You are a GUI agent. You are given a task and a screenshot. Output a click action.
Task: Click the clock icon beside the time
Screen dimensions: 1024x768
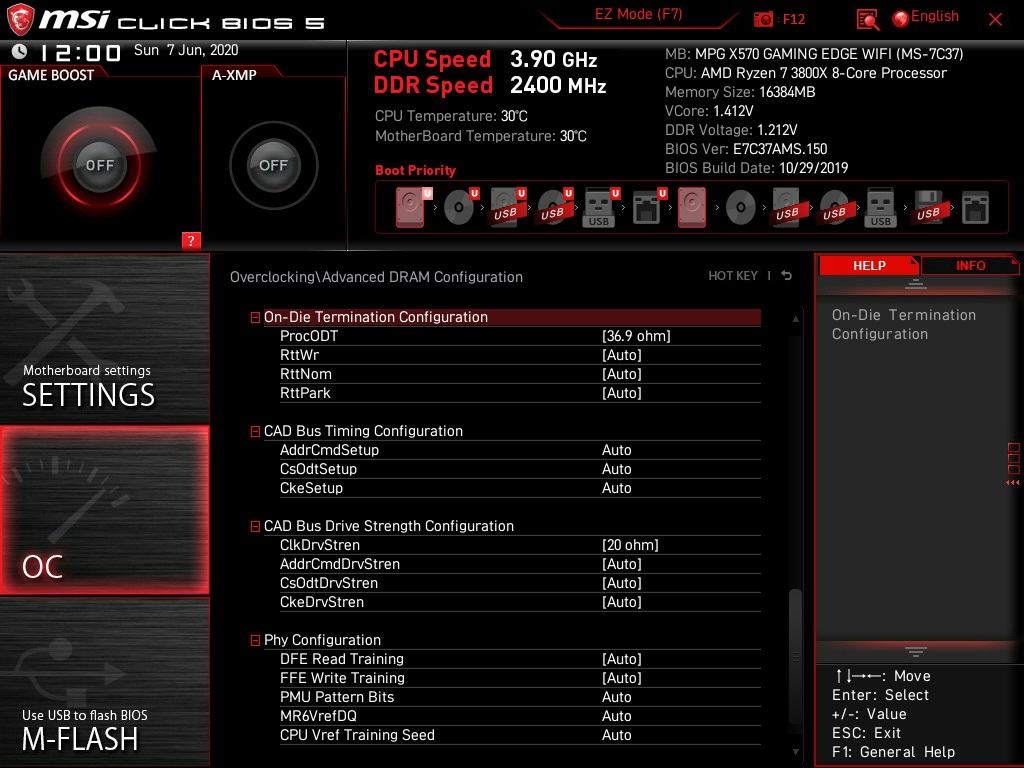tap(19, 51)
